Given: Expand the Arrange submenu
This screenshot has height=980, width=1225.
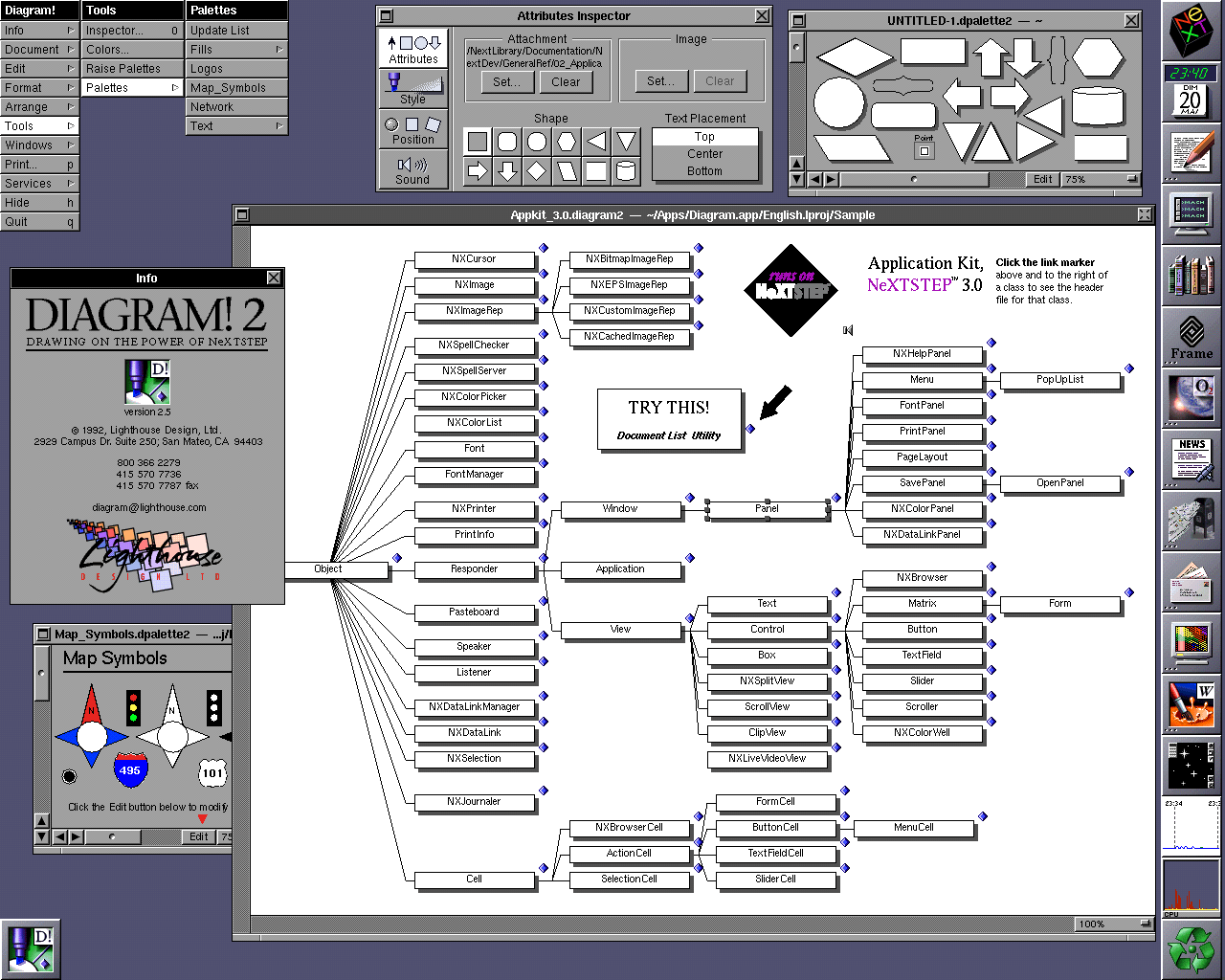Looking at the screenshot, I should 39,107.
